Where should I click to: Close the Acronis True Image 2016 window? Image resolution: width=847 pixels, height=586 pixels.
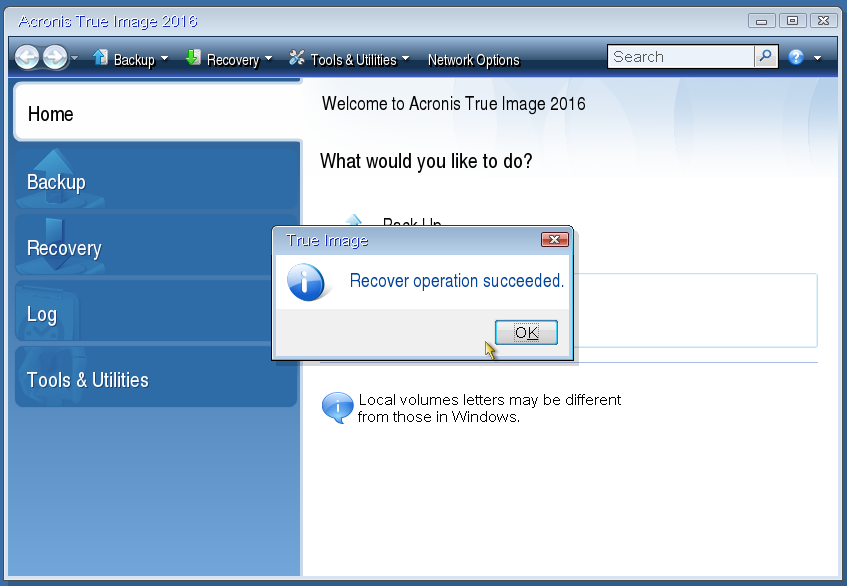tap(823, 21)
